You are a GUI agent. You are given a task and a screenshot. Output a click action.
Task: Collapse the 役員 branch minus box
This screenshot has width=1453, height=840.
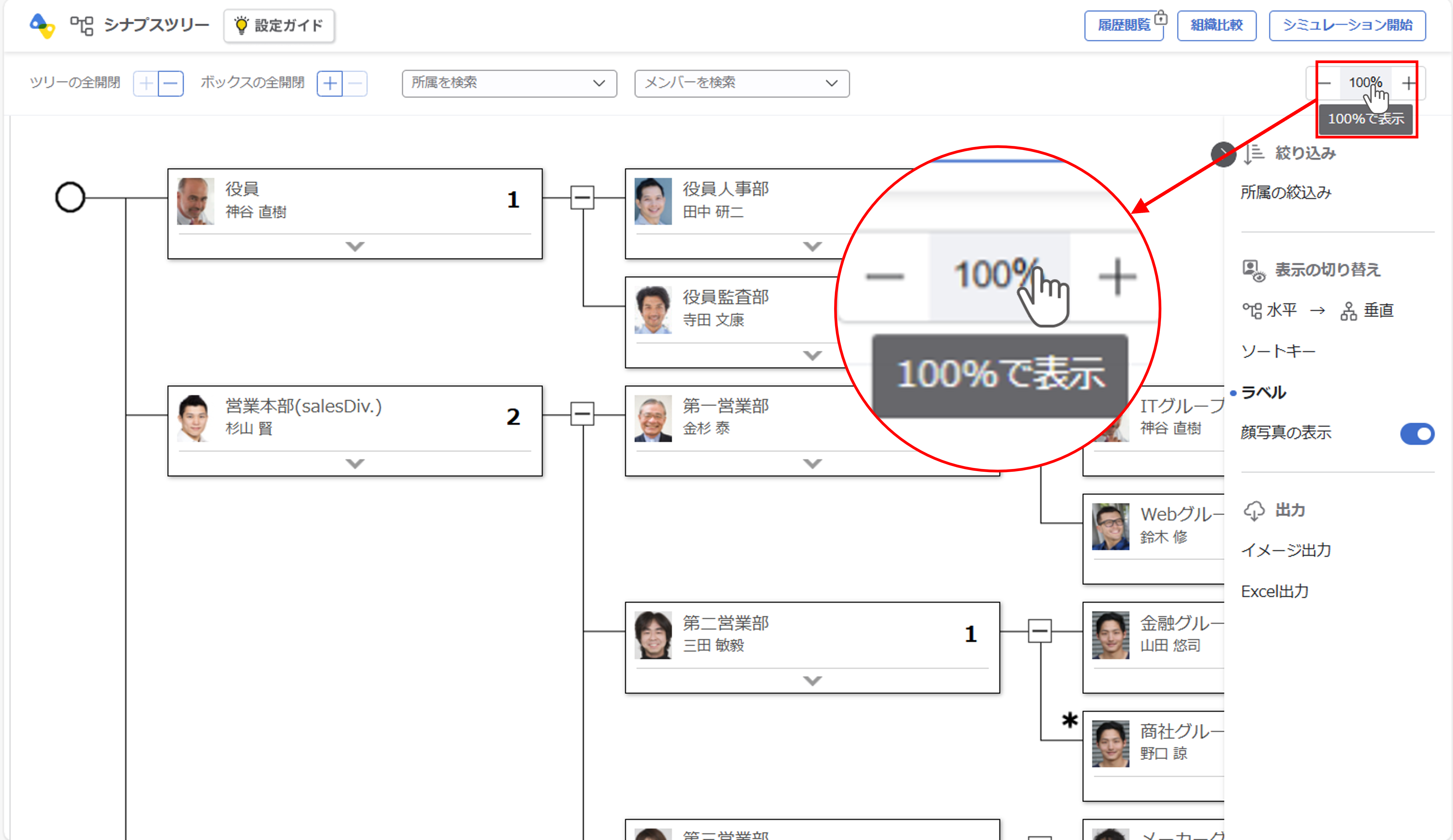click(582, 198)
